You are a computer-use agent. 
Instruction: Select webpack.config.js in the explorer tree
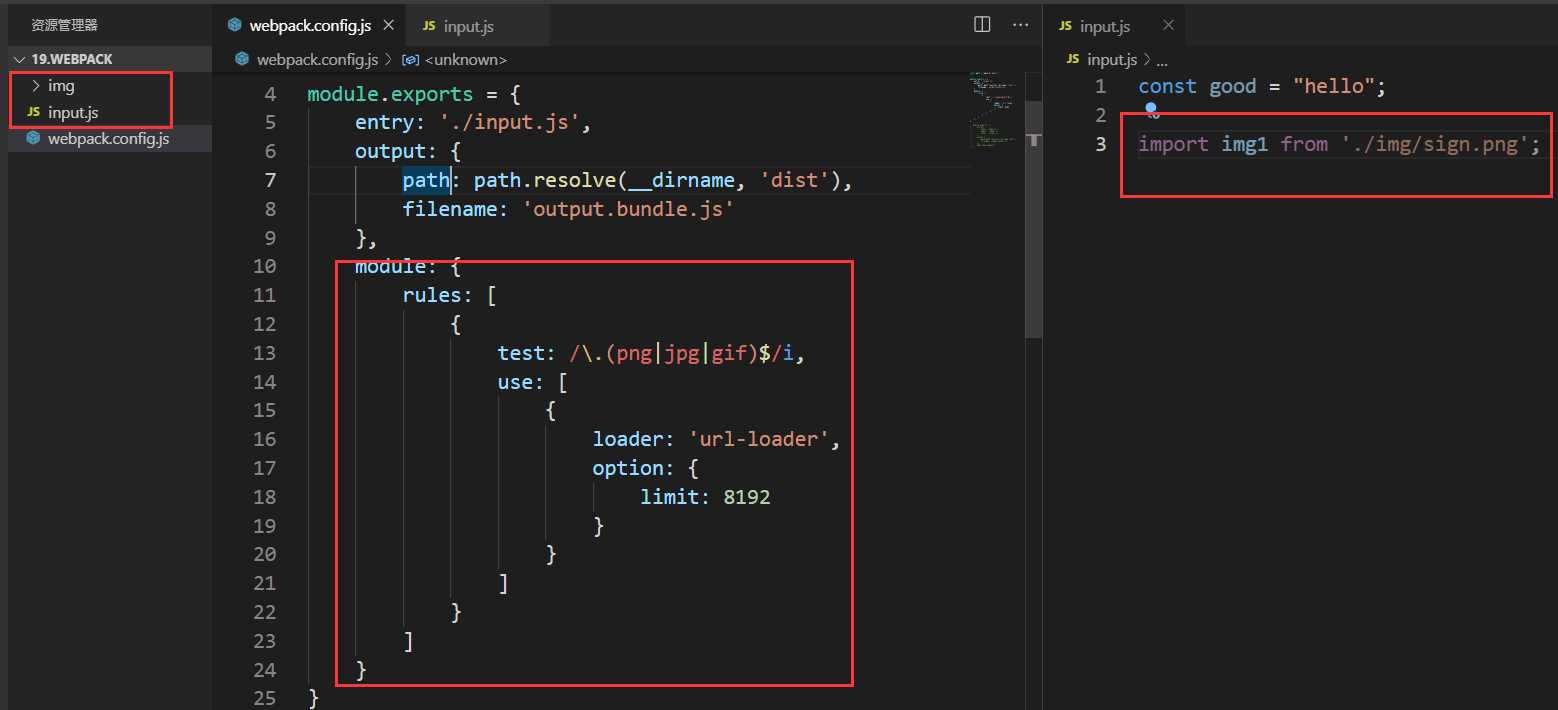click(108, 138)
